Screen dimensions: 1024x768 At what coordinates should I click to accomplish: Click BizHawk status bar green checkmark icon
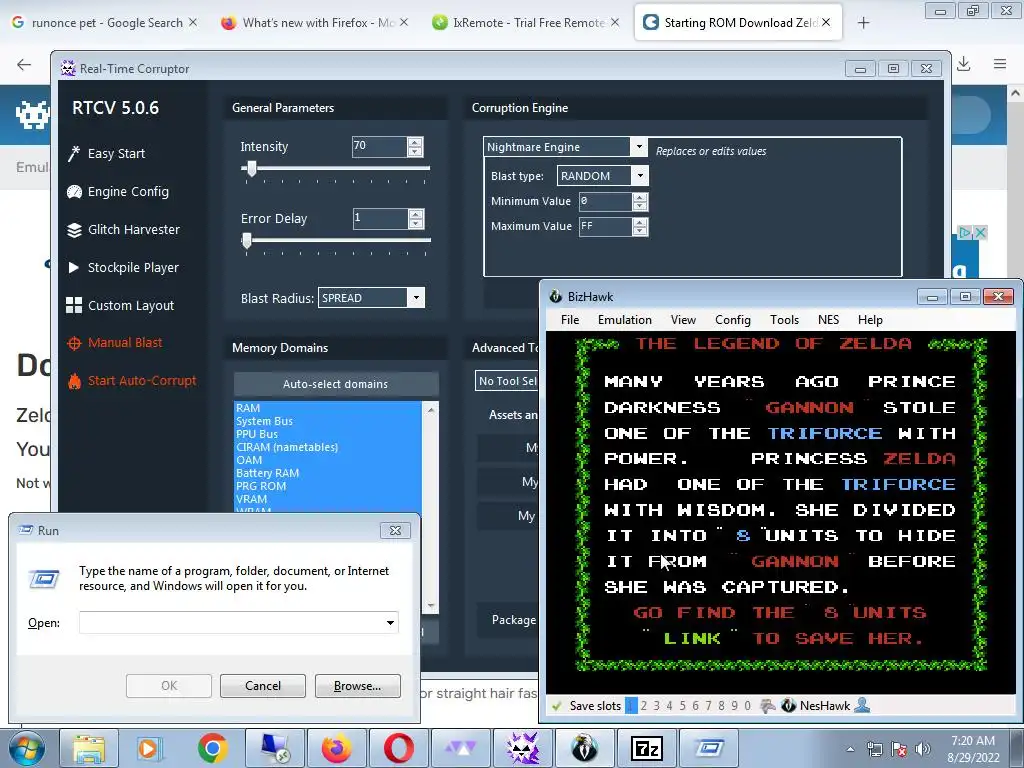tap(556, 706)
